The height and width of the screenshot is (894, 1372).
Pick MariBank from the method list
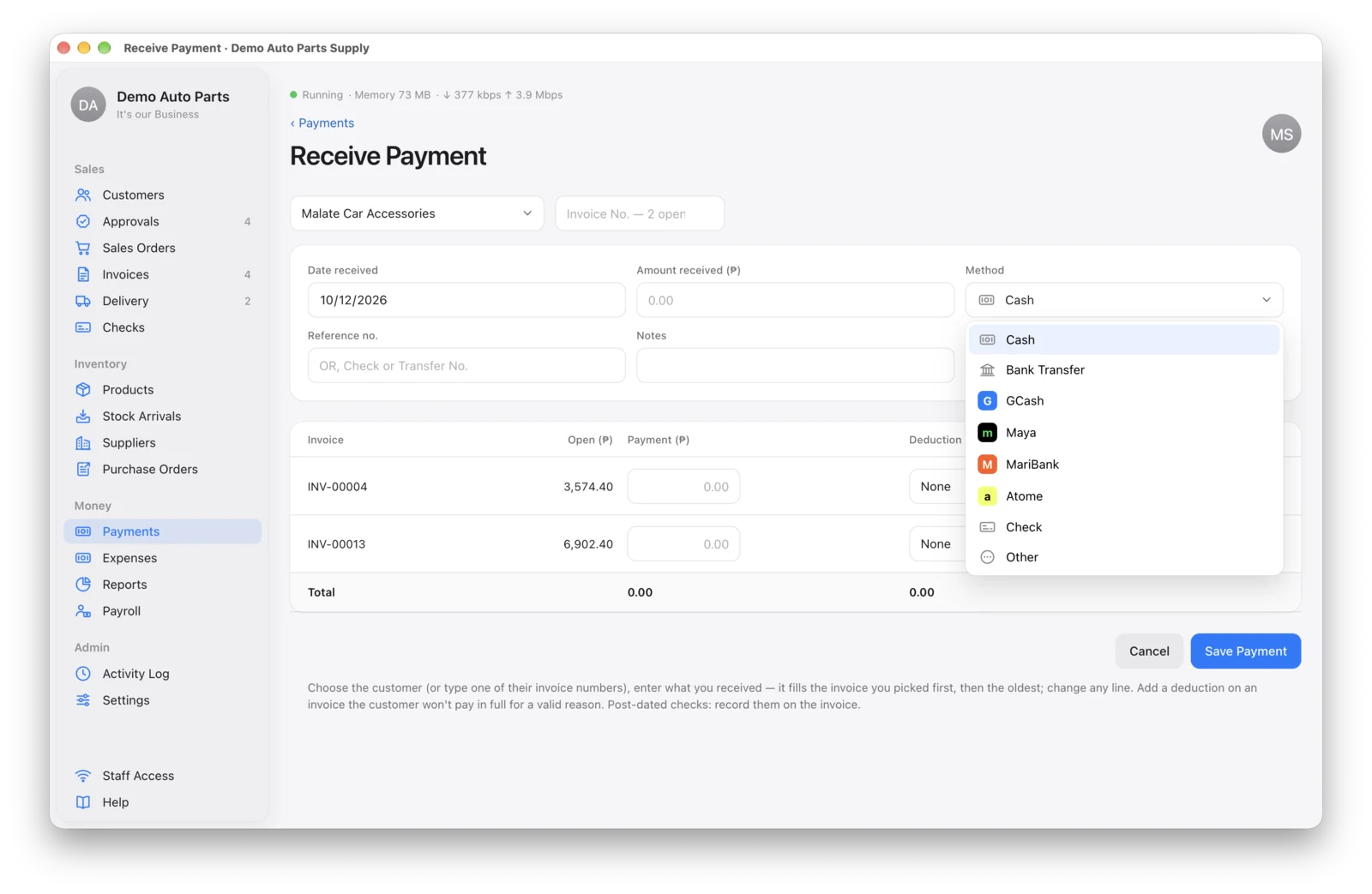click(1124, 465)
